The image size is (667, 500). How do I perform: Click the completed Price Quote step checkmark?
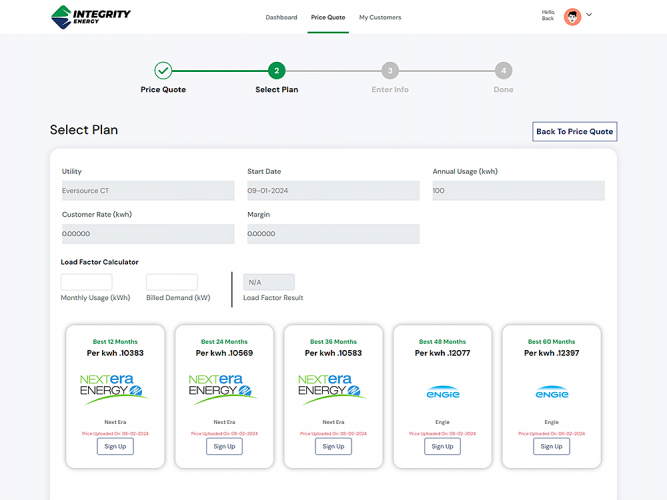(x=163, y=71)
